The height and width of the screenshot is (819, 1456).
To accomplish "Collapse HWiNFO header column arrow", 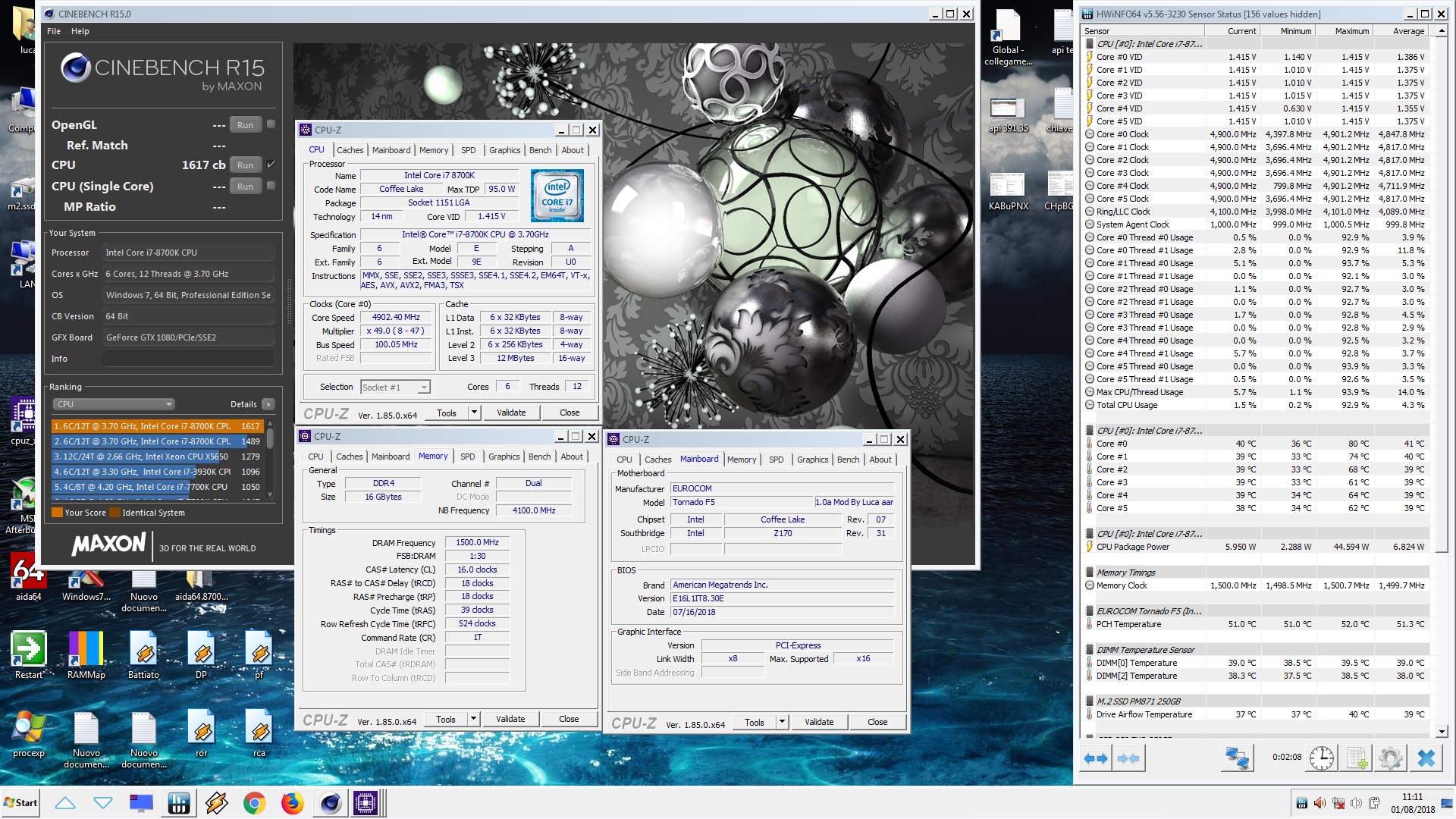I will [1441, 31].
